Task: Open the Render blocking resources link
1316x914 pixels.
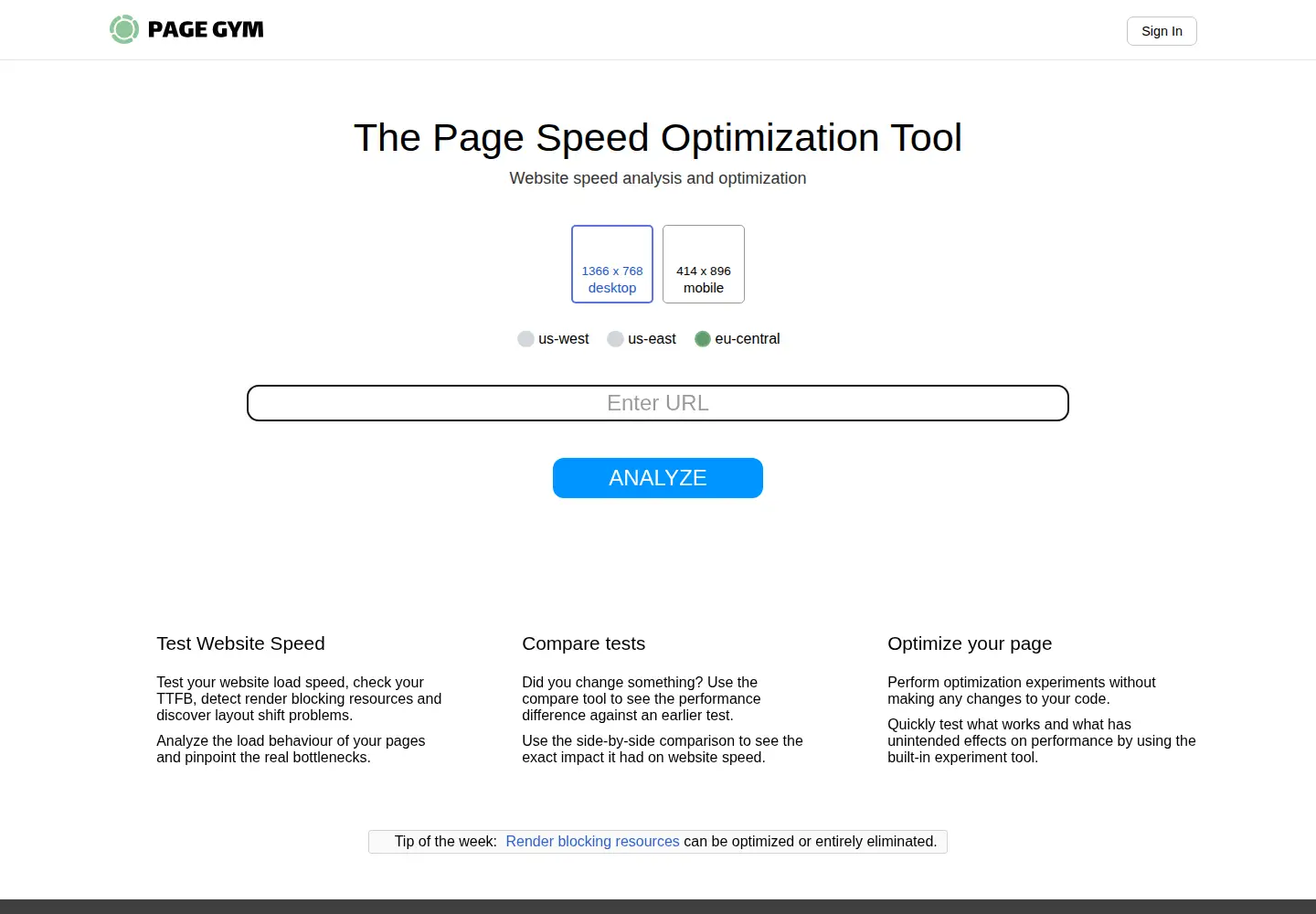Action: [592, 842]
